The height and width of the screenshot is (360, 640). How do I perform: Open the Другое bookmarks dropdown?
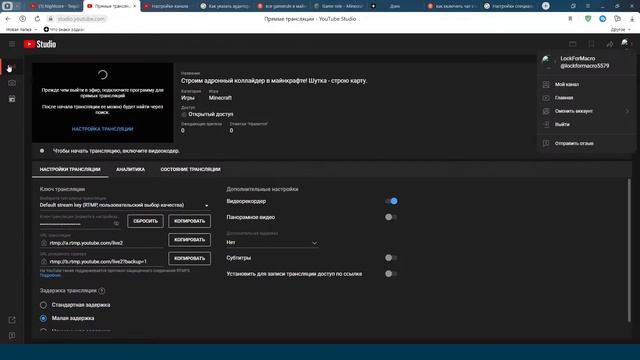(620, 29)
